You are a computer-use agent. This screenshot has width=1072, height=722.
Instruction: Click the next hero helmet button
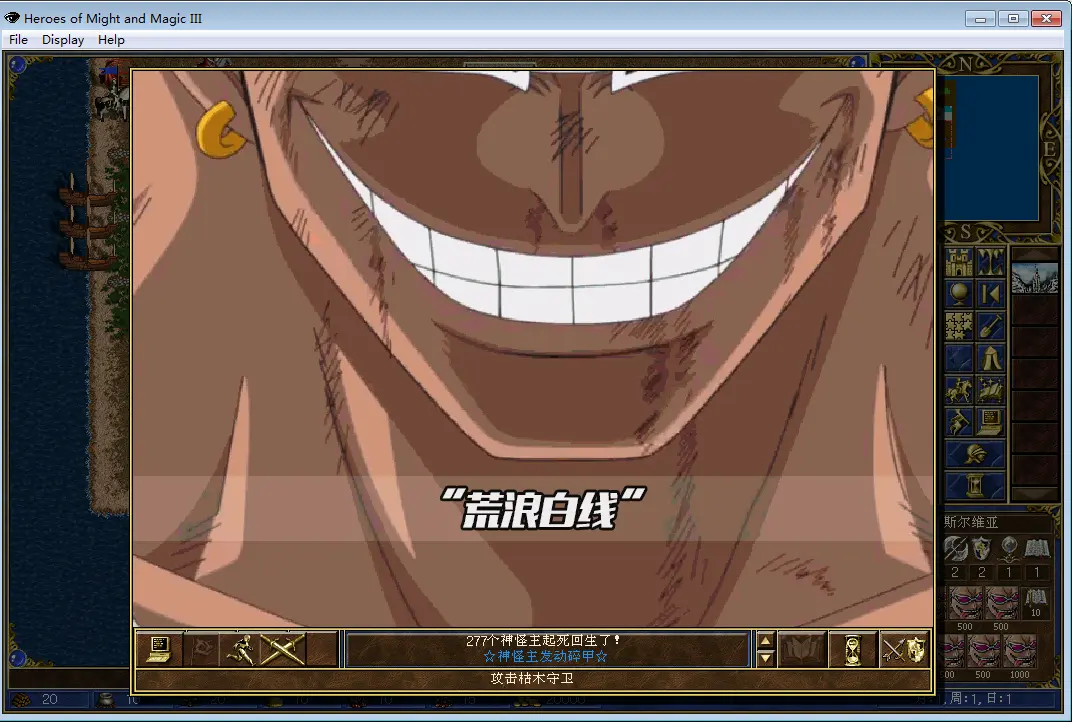pyautogui.click(x=975, y=455)
